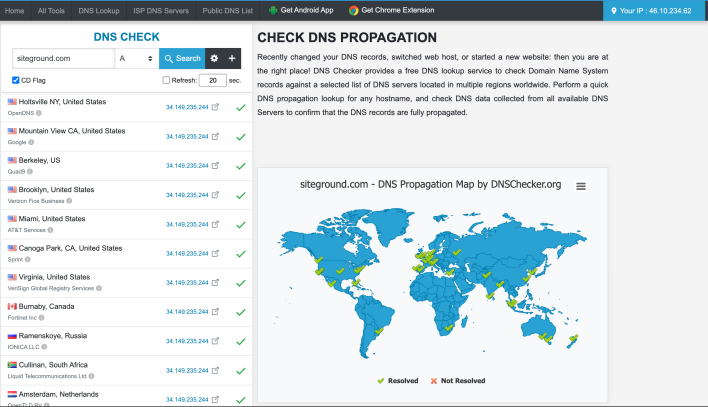Open external link icon for Cullinan, South Africa result
The image size is (708, 407).
coord(215,370)
